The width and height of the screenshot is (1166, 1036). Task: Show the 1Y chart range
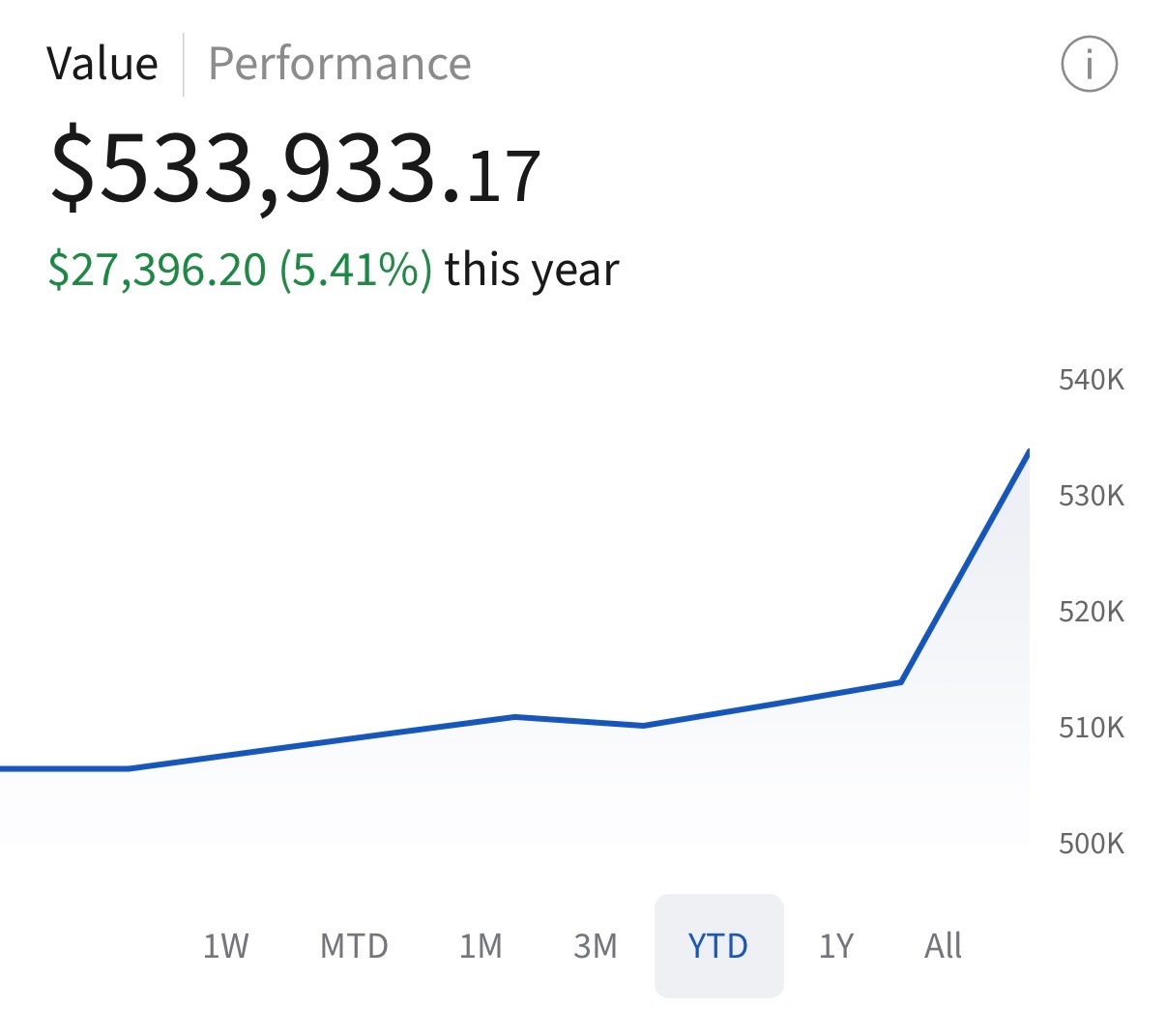tap(836, 945)
